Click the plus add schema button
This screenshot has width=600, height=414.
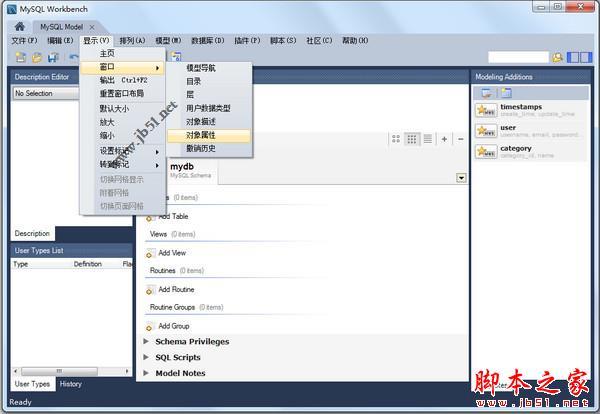444,139
